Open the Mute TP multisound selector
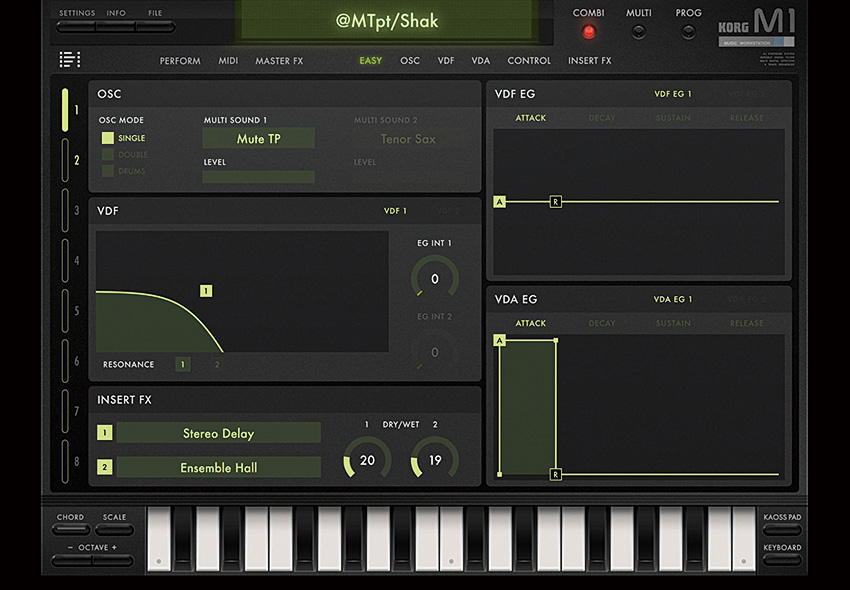 click(258, 139)
